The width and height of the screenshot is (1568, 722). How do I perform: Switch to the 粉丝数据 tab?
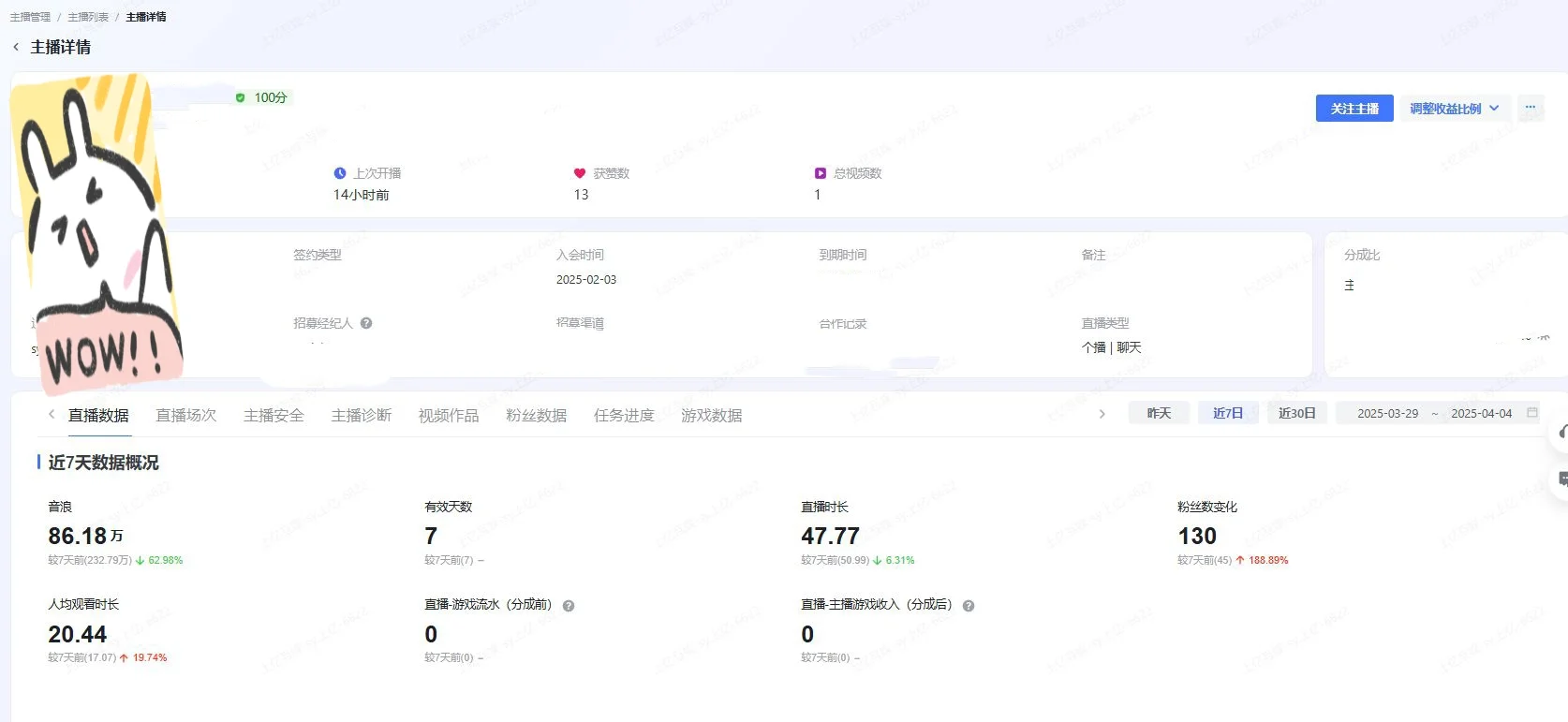[536, 415]
